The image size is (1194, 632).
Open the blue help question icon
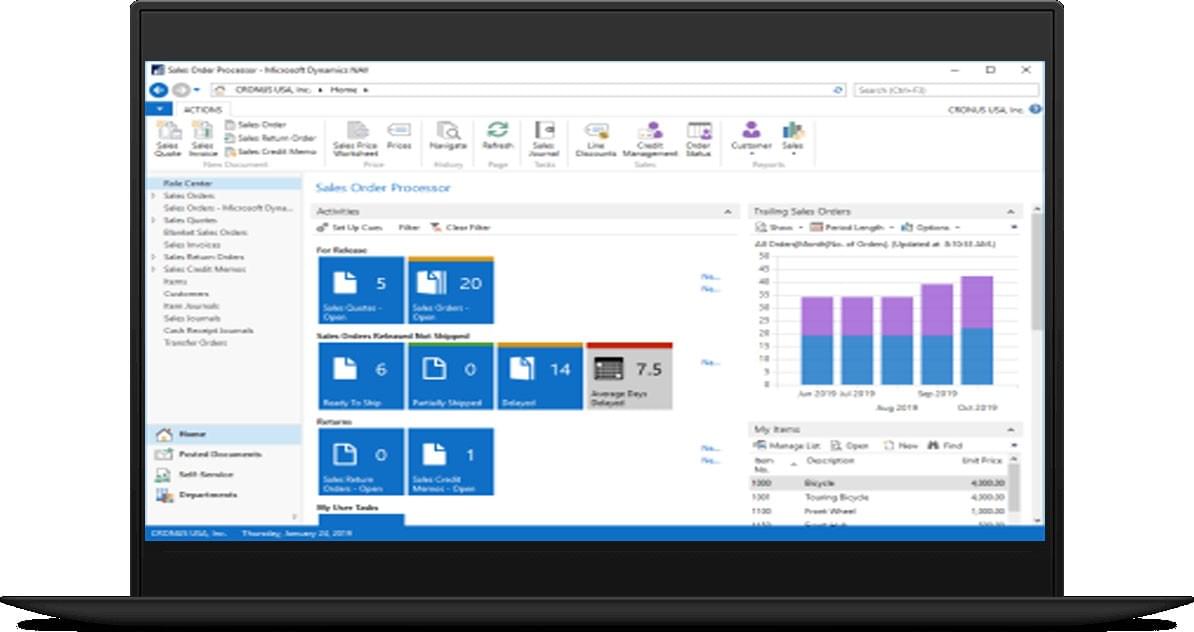coord(1035,110)
